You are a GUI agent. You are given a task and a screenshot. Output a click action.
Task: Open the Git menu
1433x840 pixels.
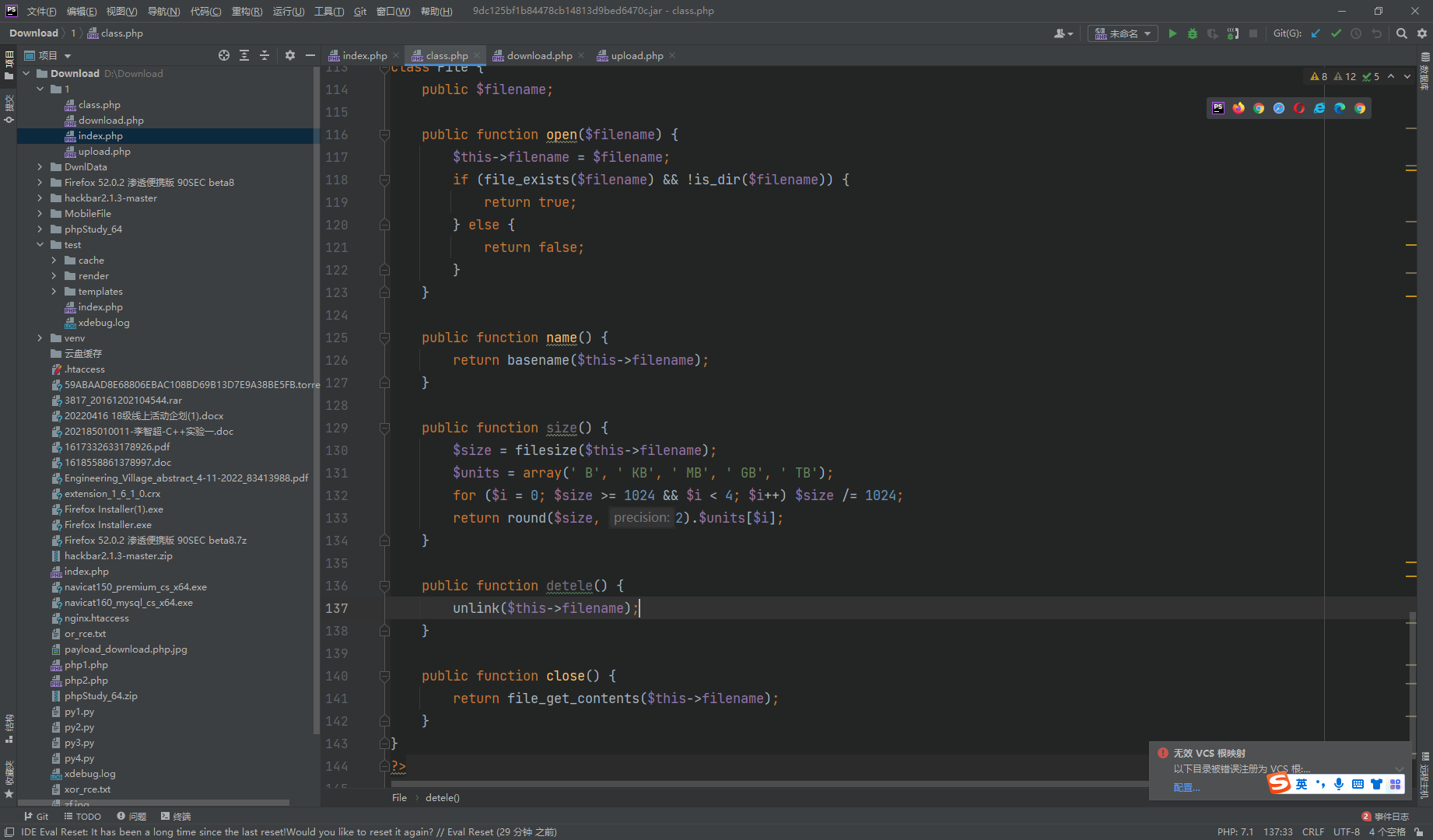[360, 11]
